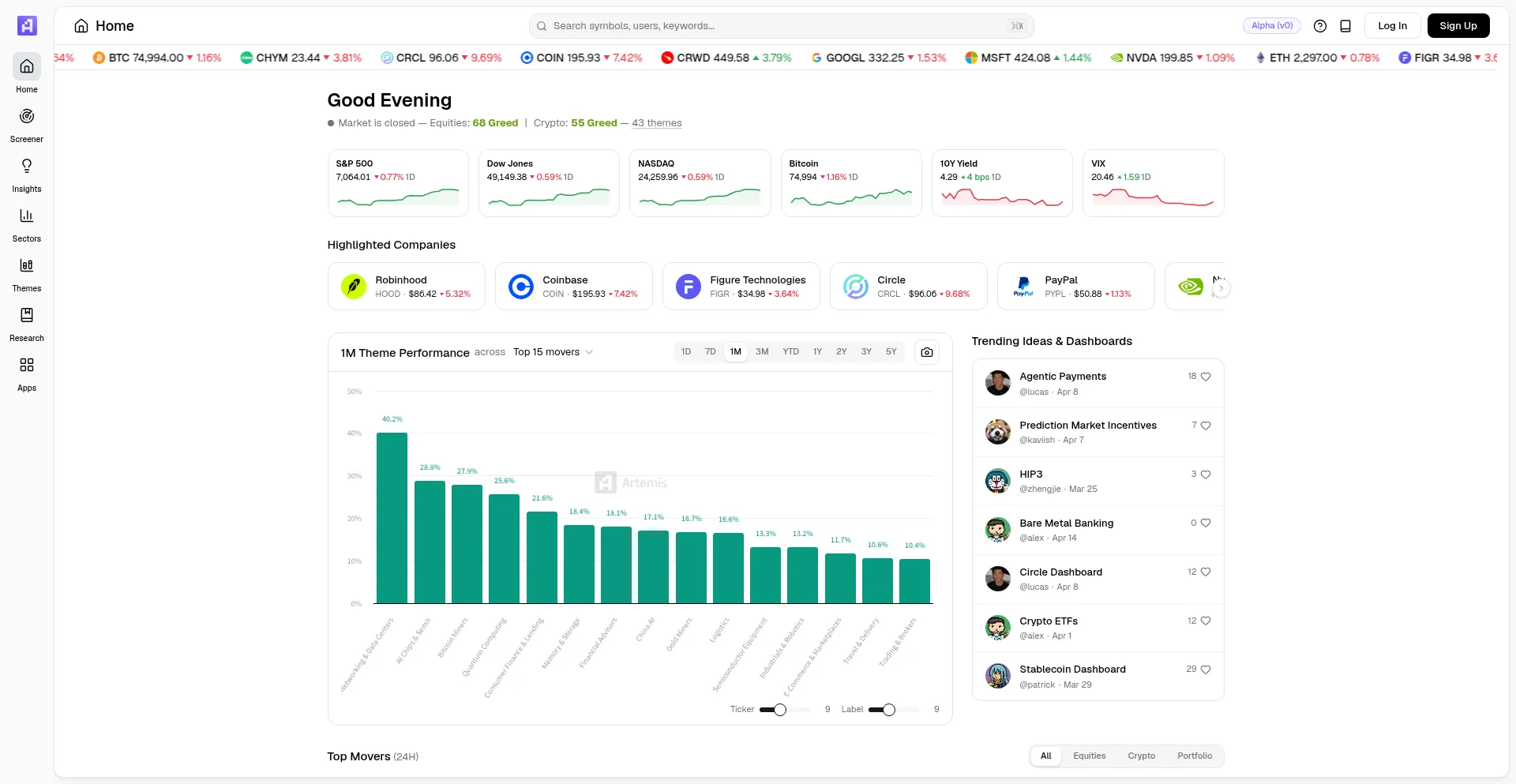Like the Agentic Payments idea heart
This screenshot has height=784, width=1516.
[1206, 377]
